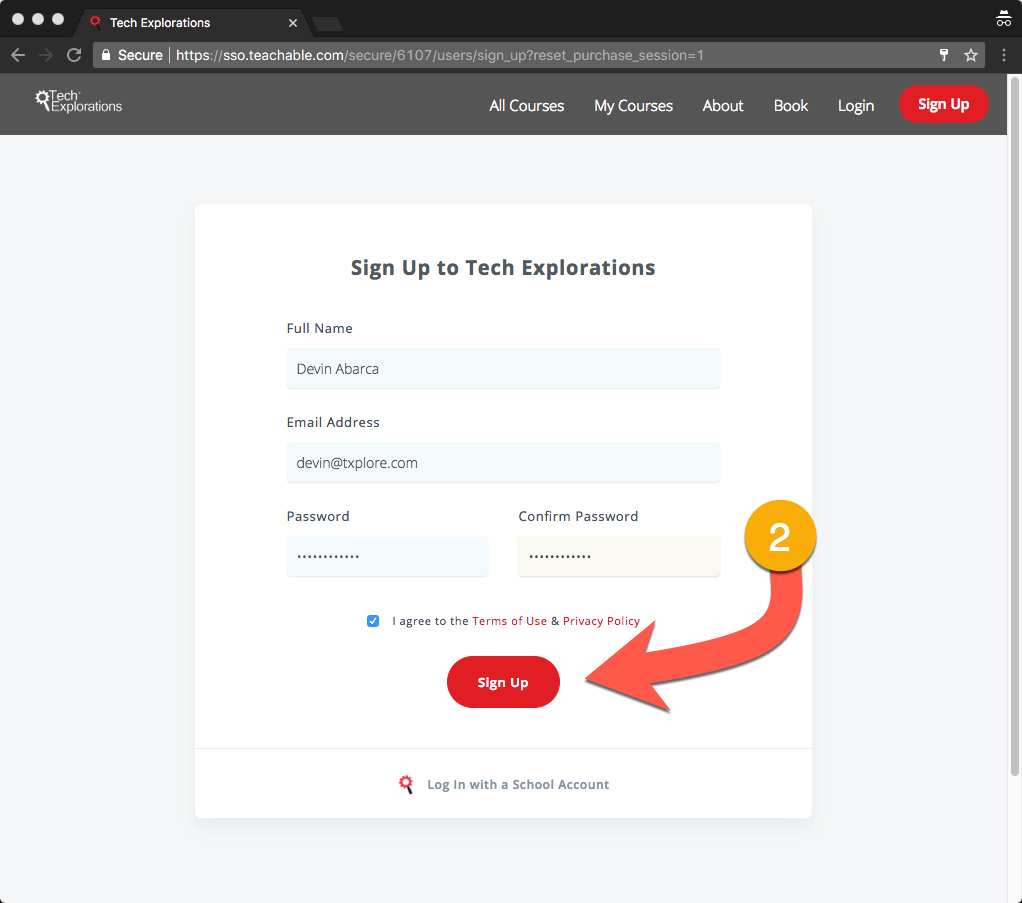
Task: Click the school account logo icon
Action: [x=405, y=784]
